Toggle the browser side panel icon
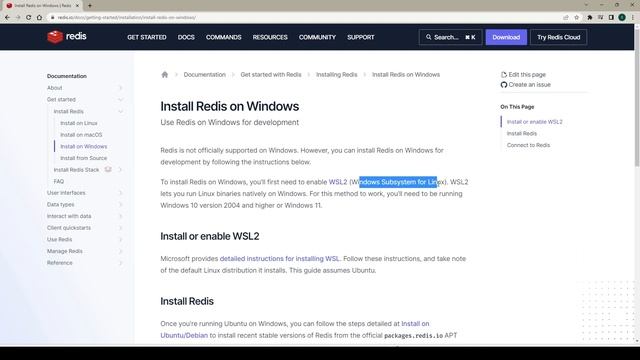 coord(611,18)
